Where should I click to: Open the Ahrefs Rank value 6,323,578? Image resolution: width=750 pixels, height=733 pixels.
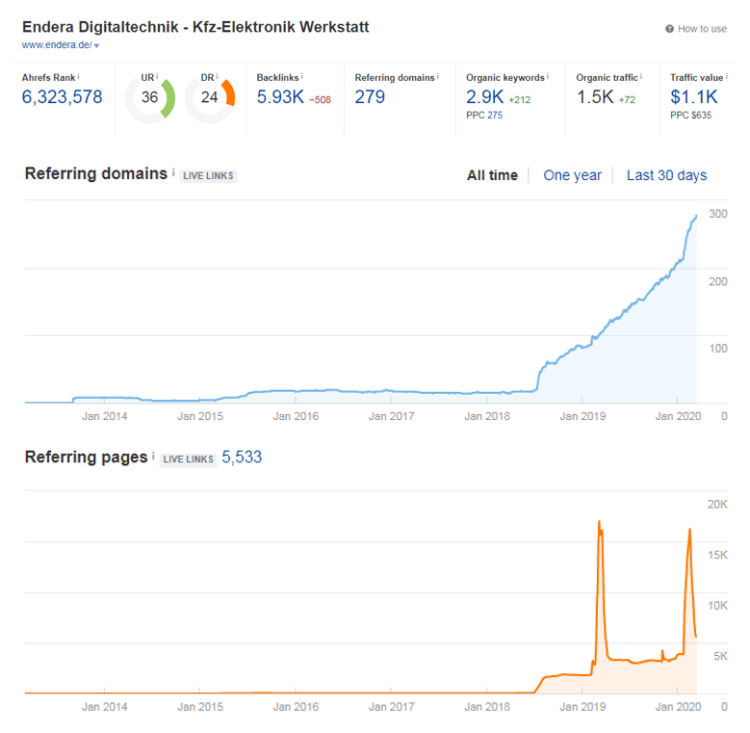coord(62,97)
